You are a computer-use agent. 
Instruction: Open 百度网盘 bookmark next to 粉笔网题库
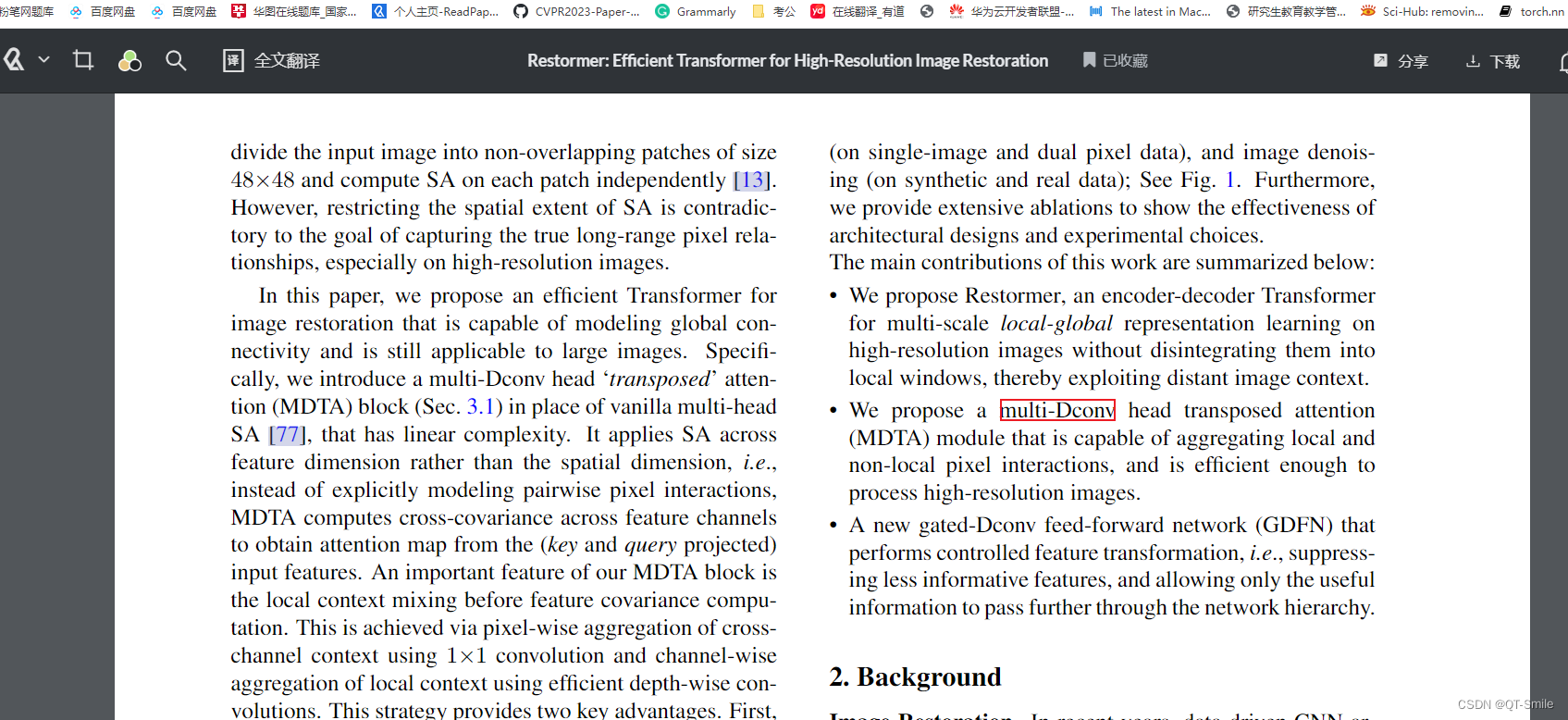click(x=102, y=11)
